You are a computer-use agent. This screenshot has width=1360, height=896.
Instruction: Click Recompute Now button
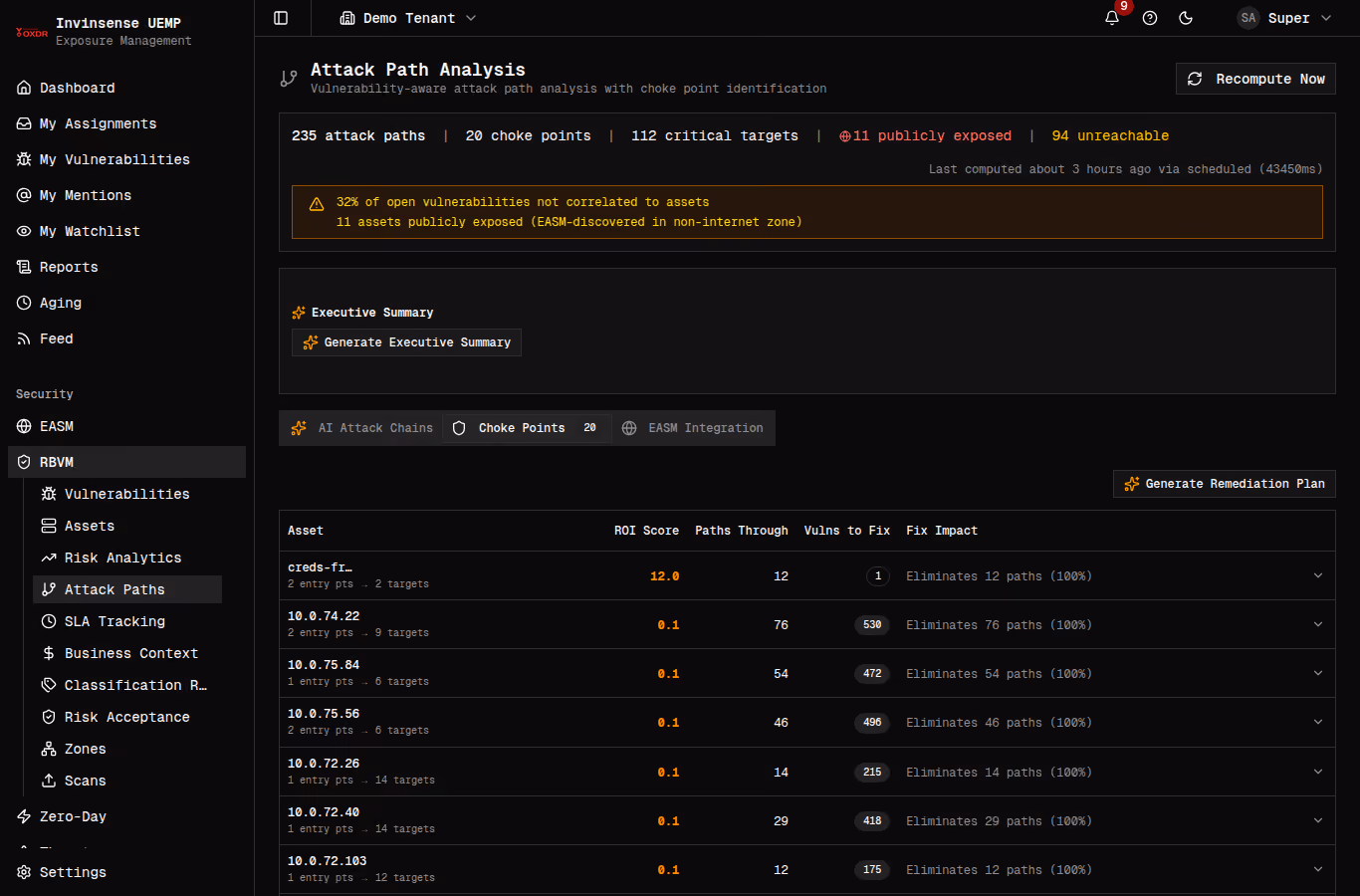click(x=1255, y=79)
